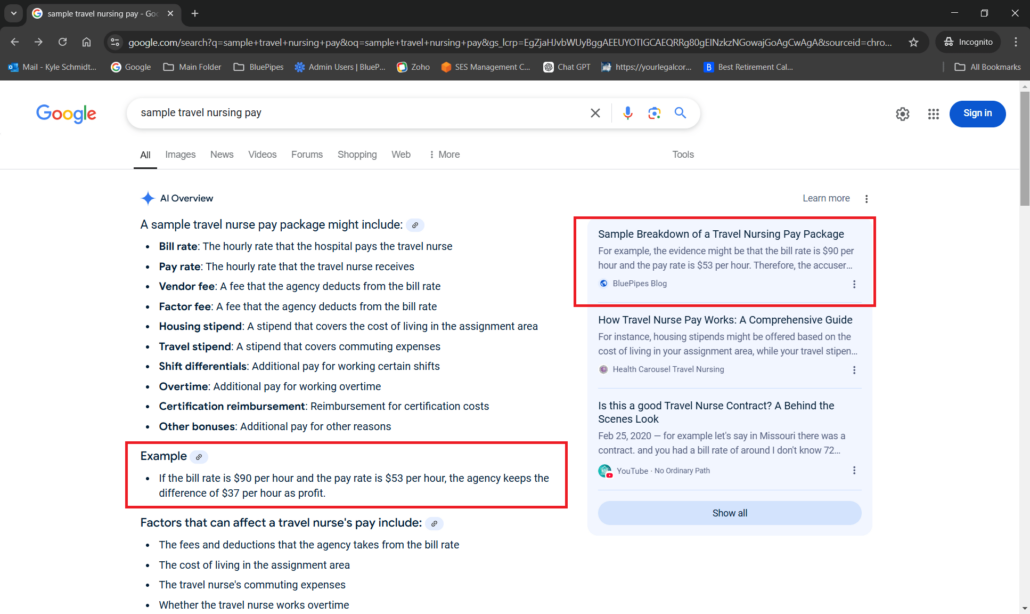Image resolution: width=1030 pixels, height=614 pixels.
Task: Open quick settings gear
Action: [x=902, y=114]
